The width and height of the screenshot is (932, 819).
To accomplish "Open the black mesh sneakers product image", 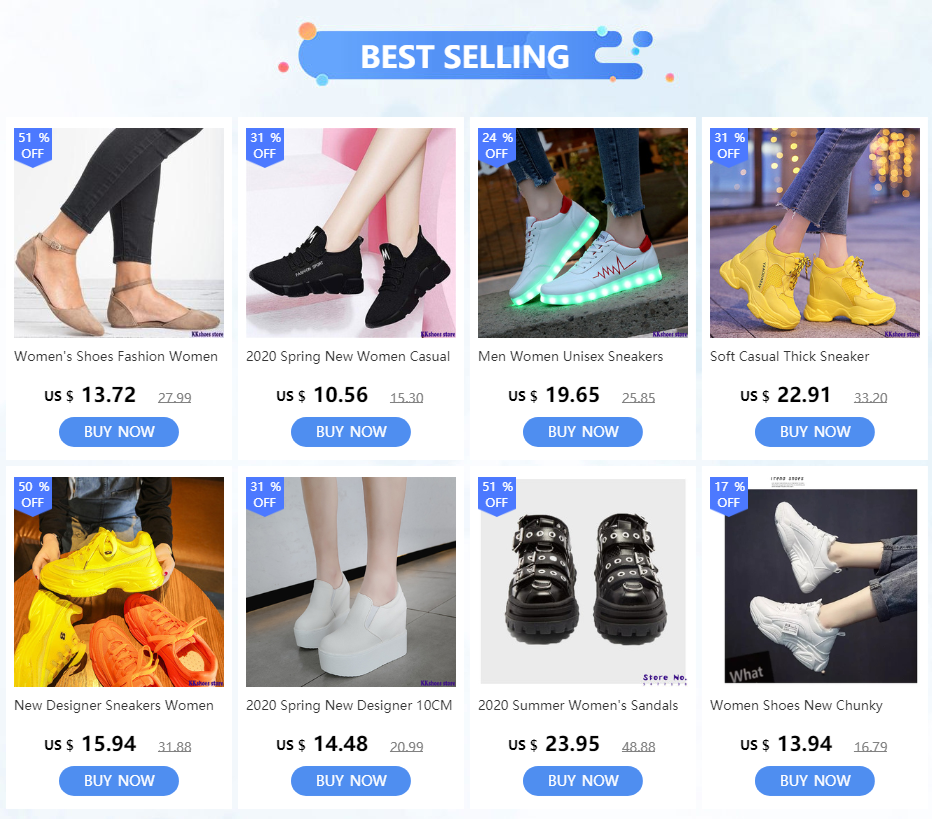I will coord(351,233).
